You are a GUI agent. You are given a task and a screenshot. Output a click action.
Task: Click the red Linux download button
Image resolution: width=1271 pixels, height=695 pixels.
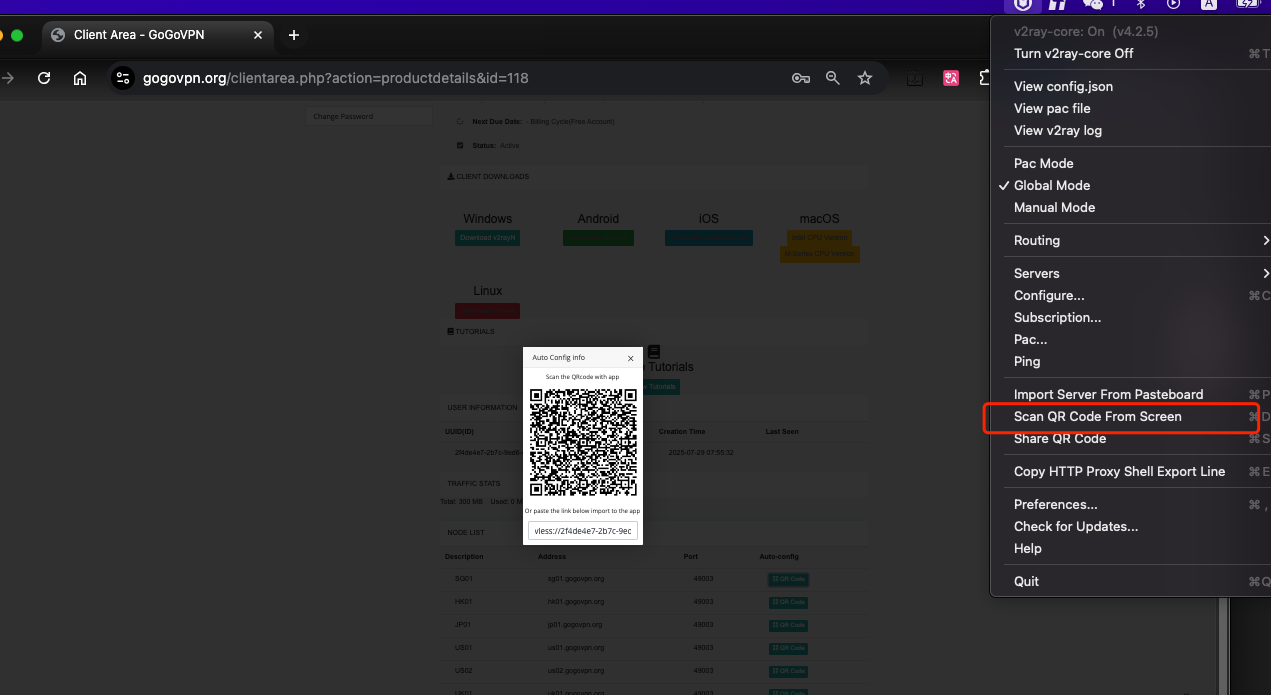[488, 311]
